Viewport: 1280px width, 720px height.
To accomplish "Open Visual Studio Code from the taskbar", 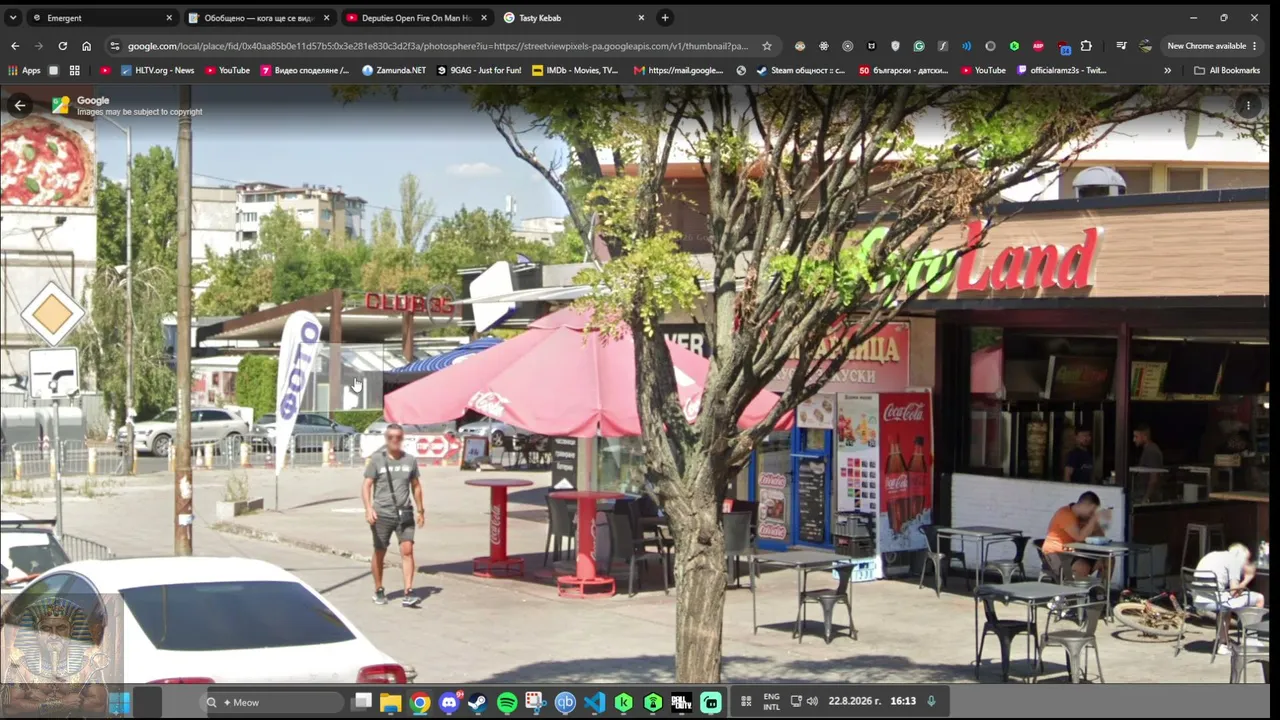I will point(594,702).
